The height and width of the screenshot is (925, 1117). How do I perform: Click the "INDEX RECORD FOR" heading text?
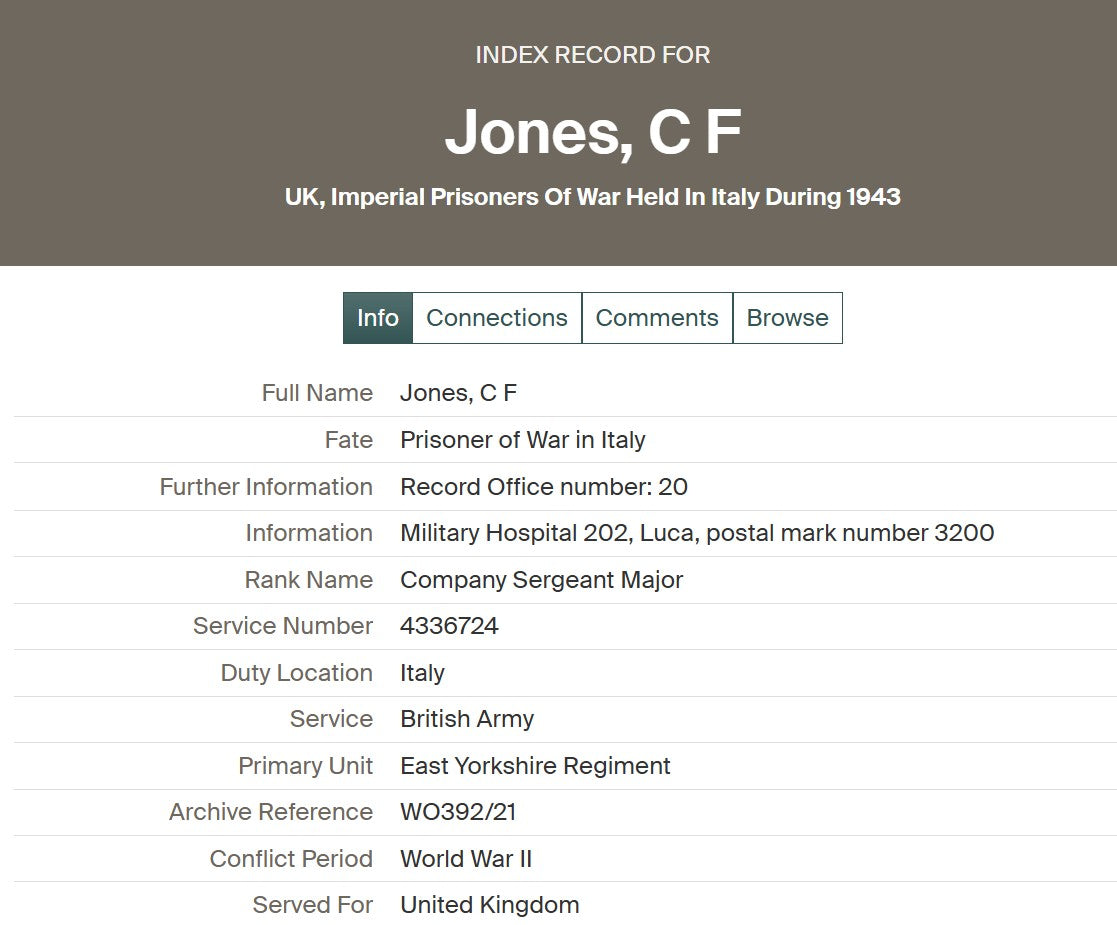592,55
